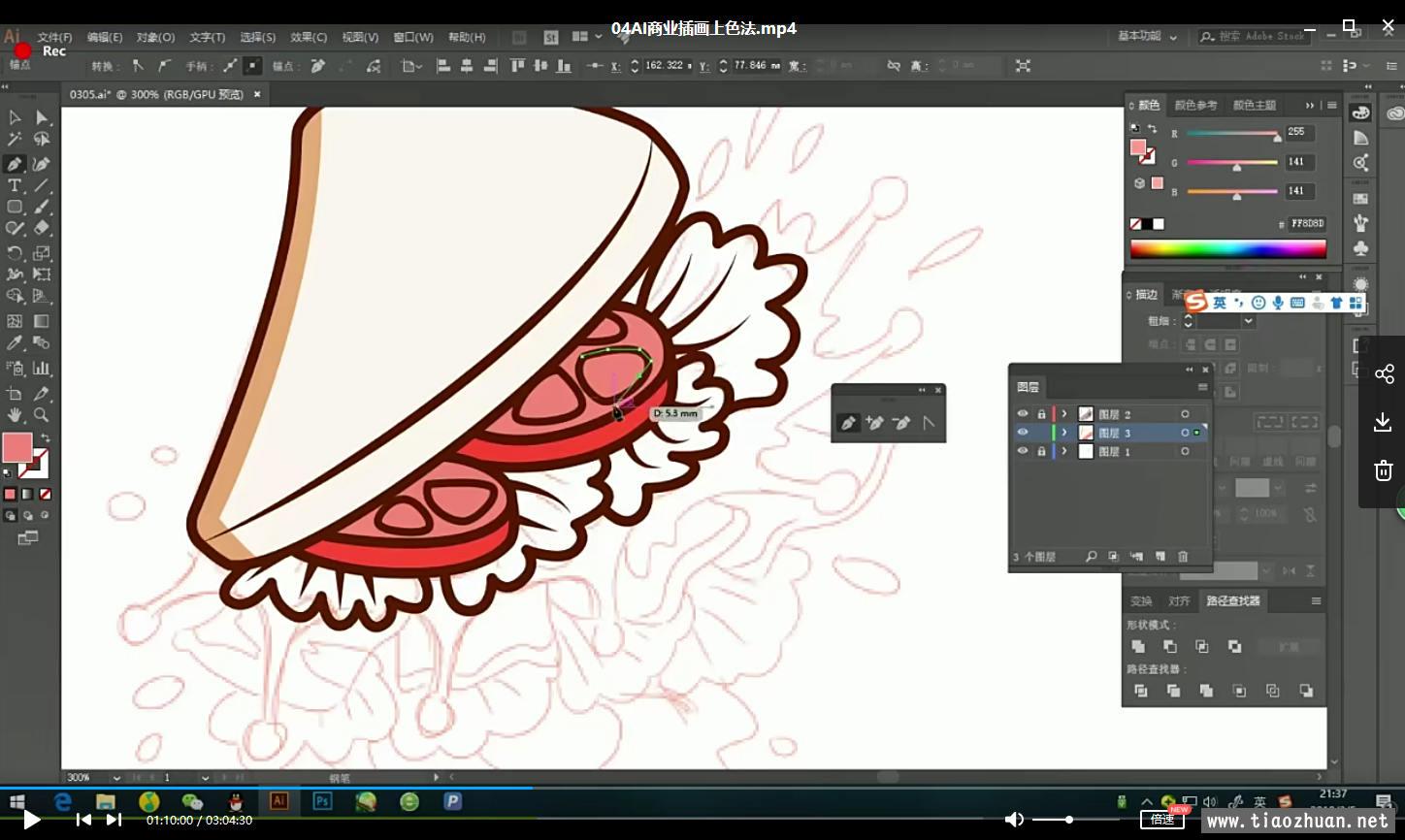Switch to 对齐 tab
1405x840 pixels.
pos(1179,601)
